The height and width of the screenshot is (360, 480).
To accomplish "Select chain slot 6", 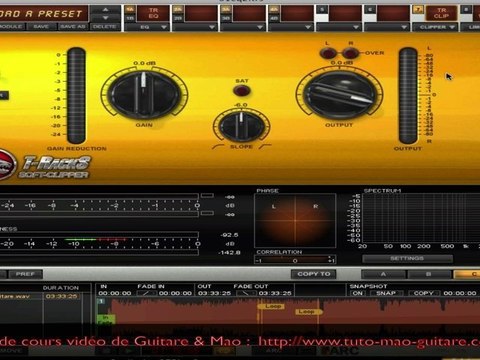I will tap(370, 10).
